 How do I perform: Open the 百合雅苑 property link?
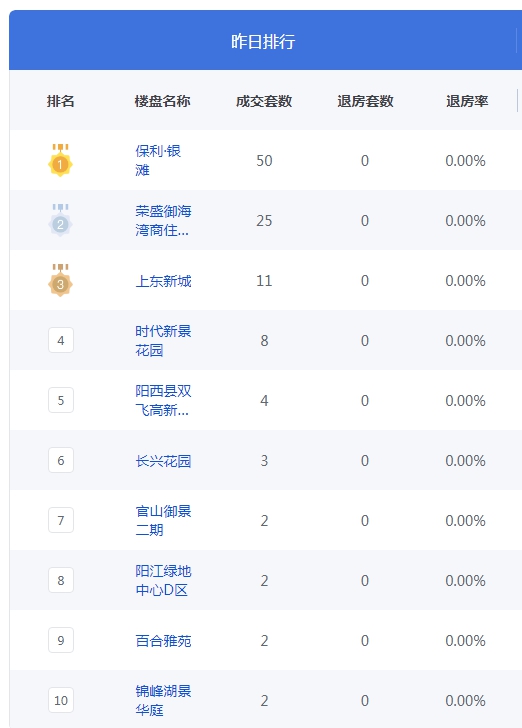click(x=163, y=641)
